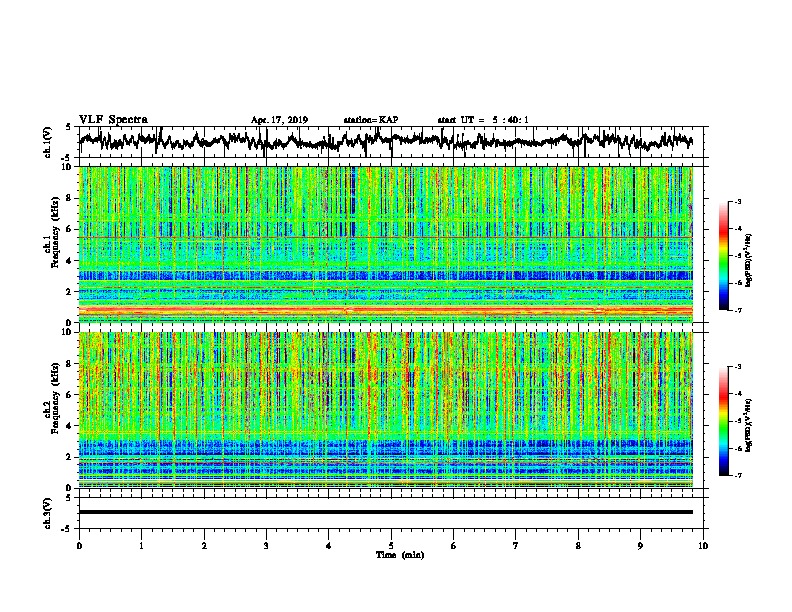Select the date text "Apr. 17, 2019"
Image resolution: width=792 pixels, height=612 pixels.
point(279,120)
